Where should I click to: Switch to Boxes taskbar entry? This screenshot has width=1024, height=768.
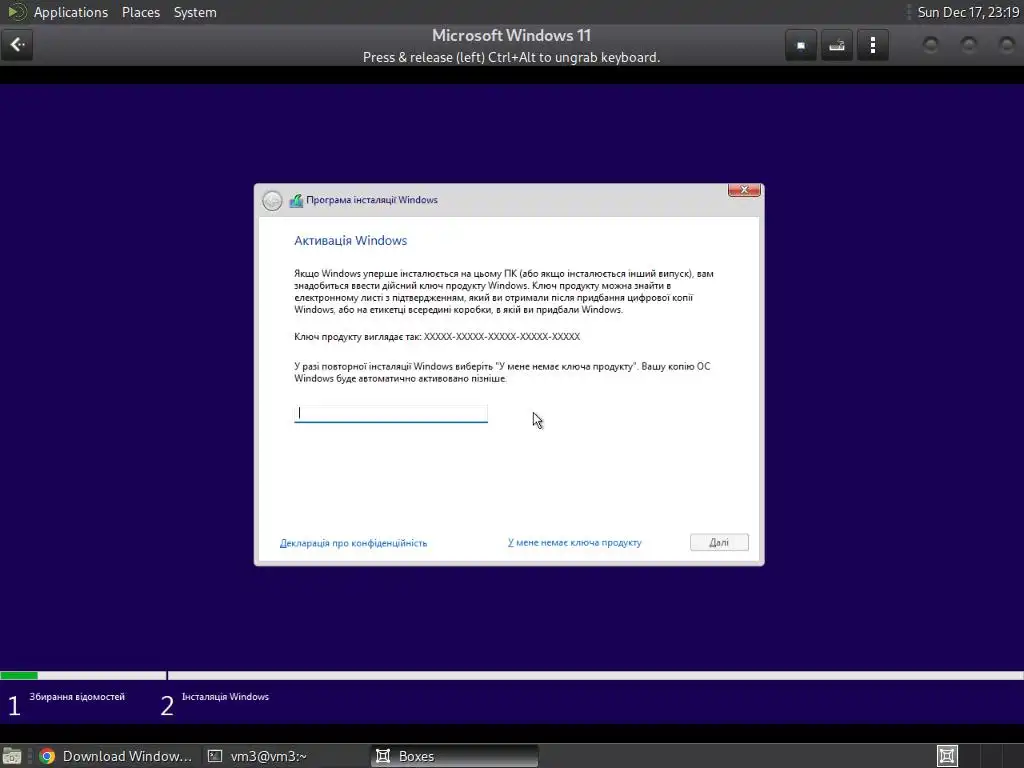(455, 756)
